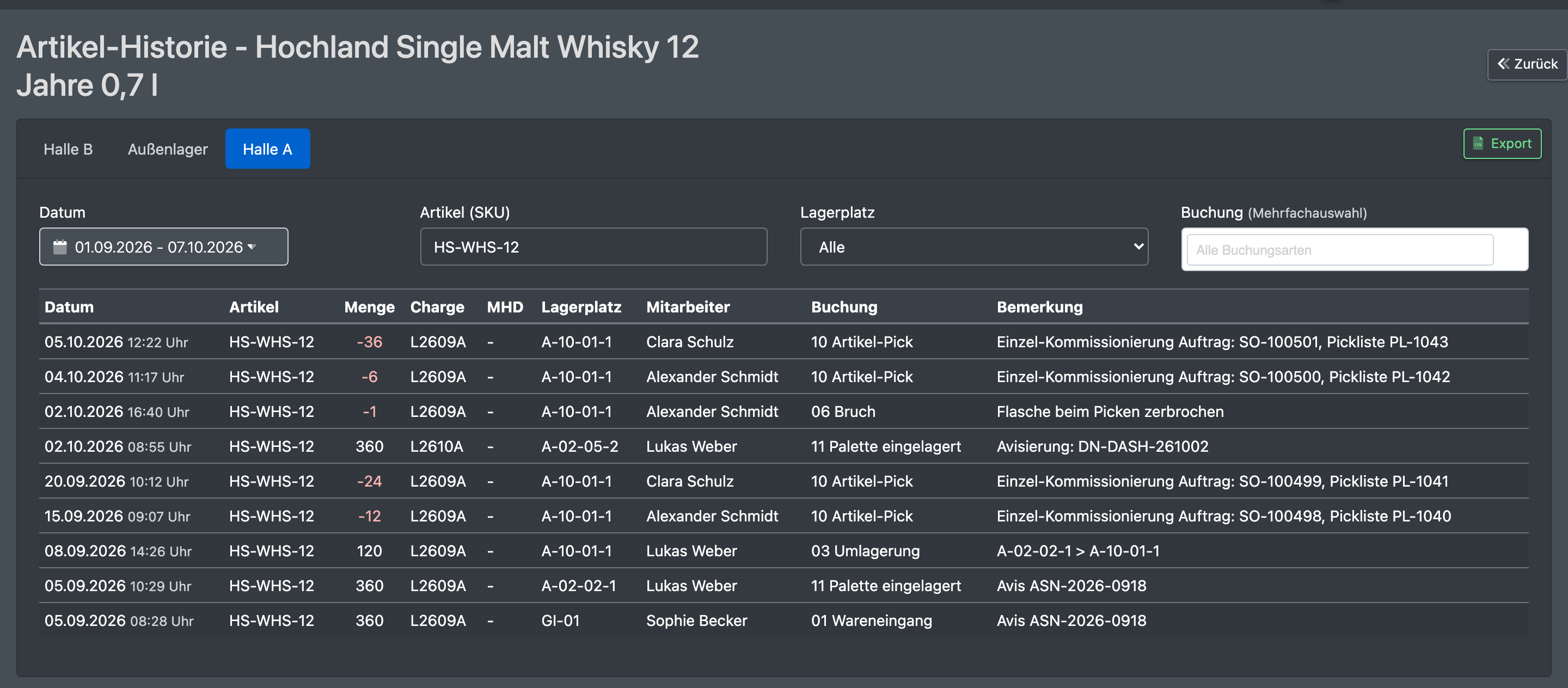Sort by the Menge column header
The height and width of the screenshot is (688, 1568).
[x=369, y=307]
